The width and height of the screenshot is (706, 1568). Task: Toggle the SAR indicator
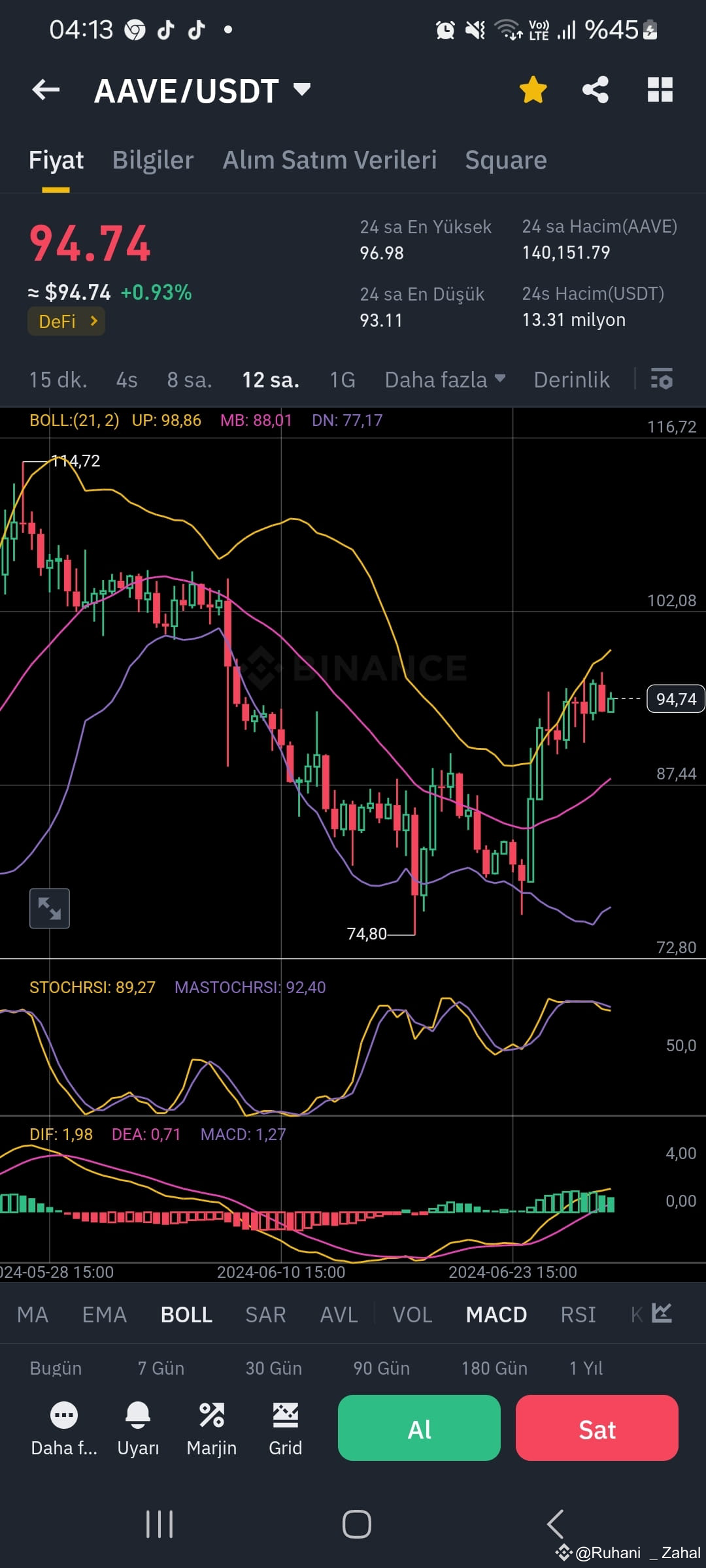coord(265,1315)
